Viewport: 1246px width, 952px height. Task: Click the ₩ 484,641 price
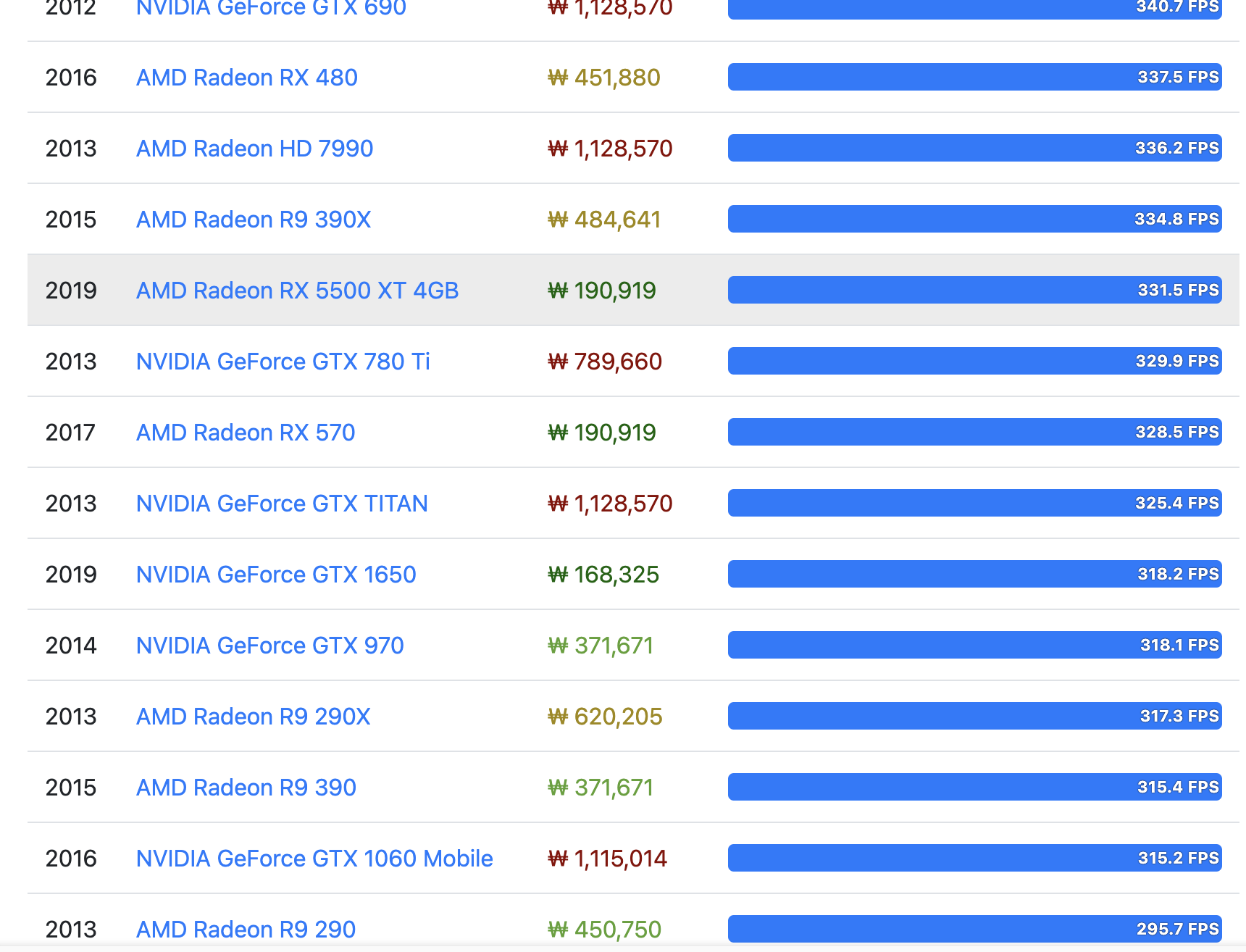tap(604, 220)
